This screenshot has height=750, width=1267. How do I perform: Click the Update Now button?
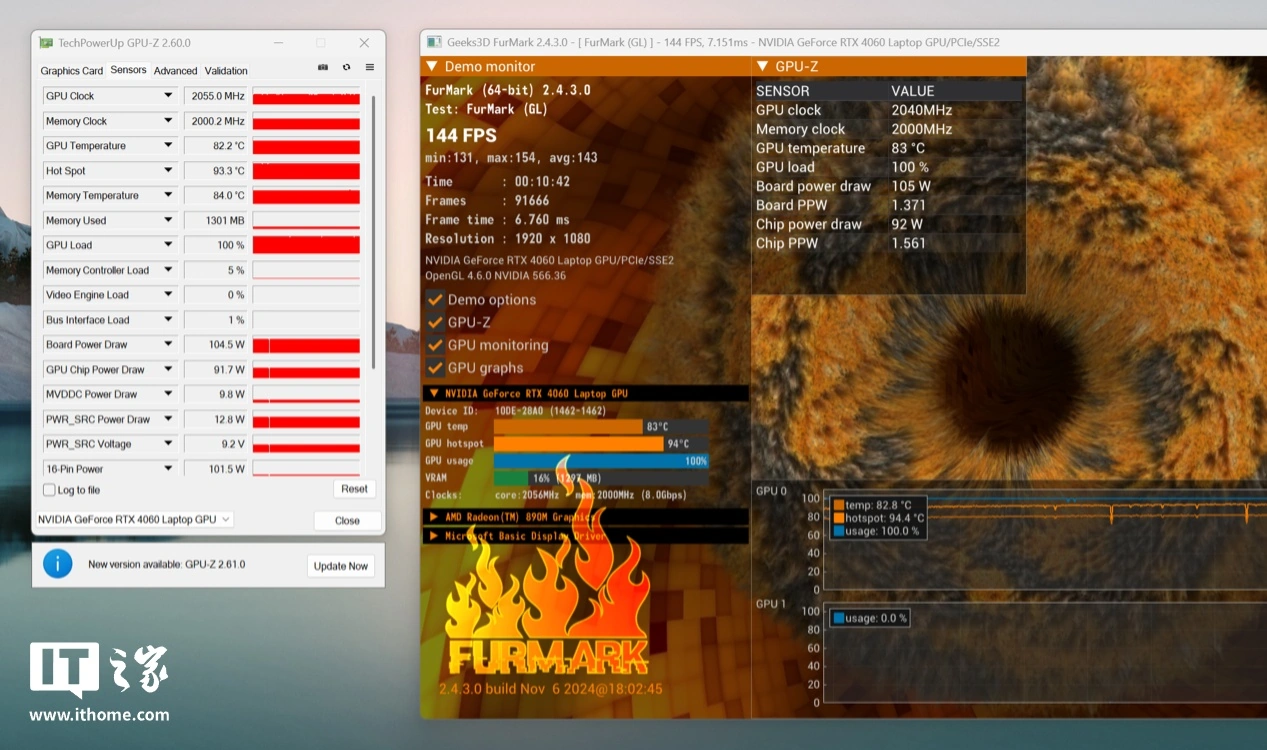coord(341,566)
